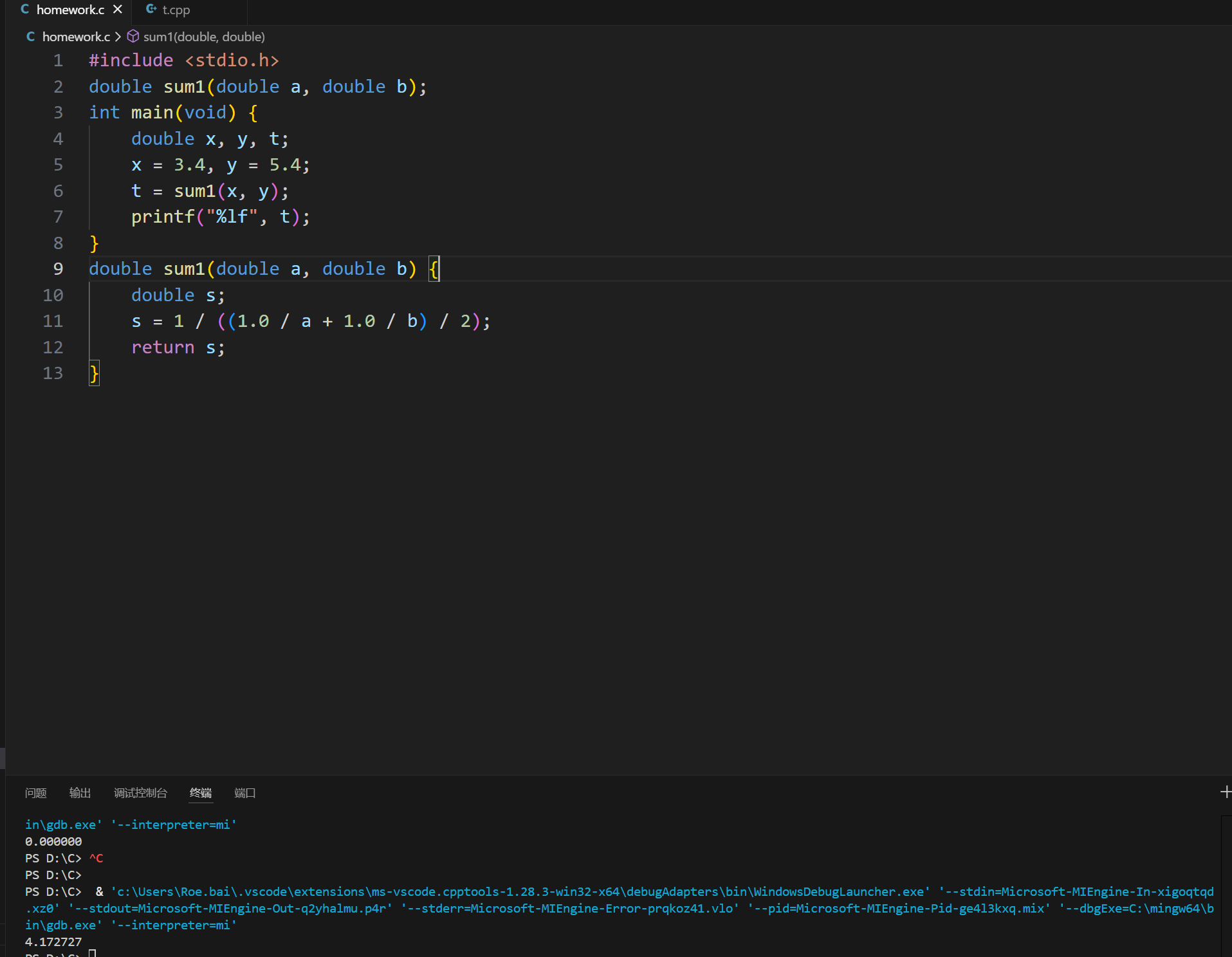The height and width of the screenshot is (957, 1232).
Task: Click line number 3 in the gutter
Action: (58, 113)
